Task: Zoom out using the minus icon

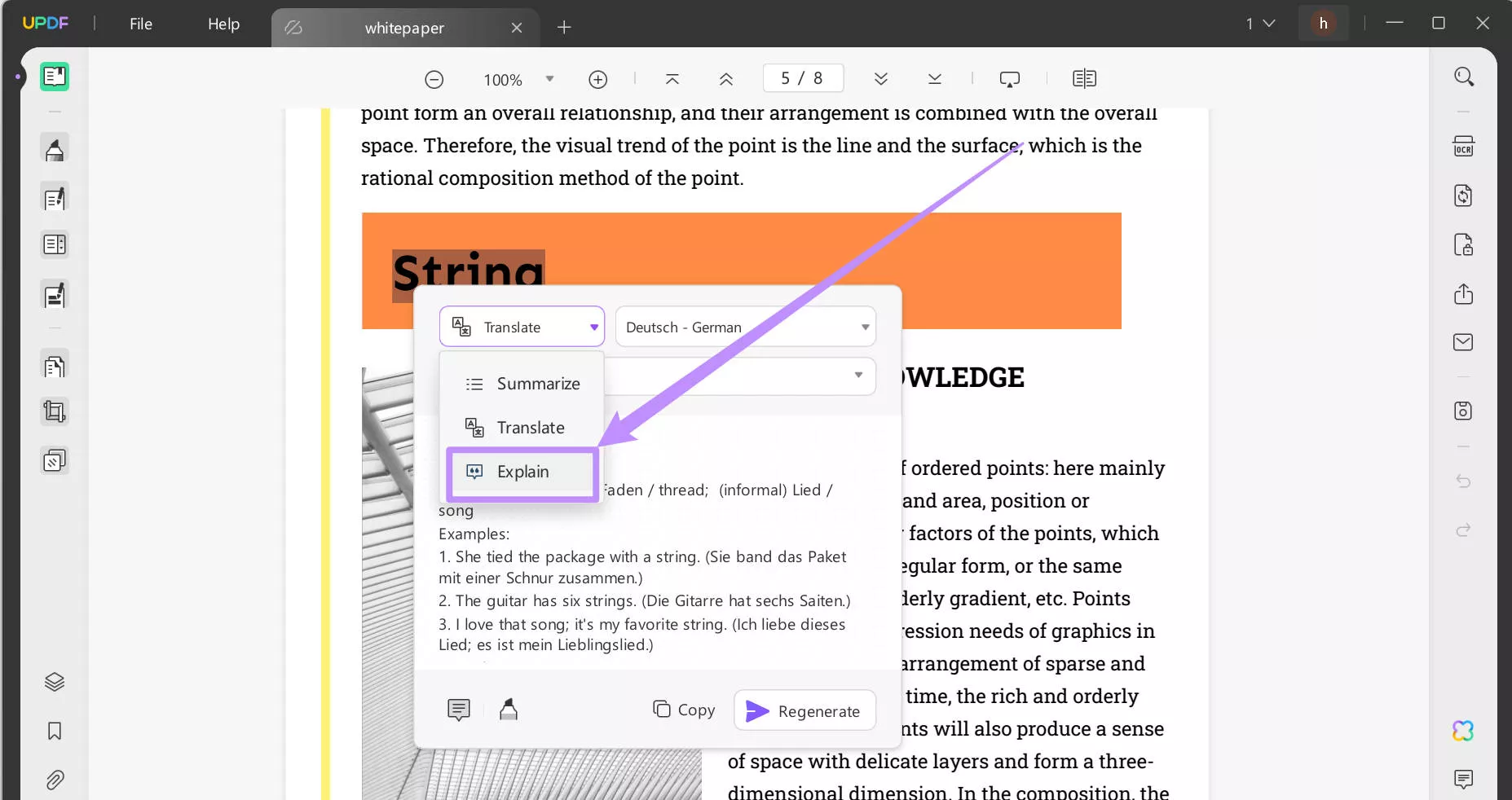Action: click(x=434, y=79)
